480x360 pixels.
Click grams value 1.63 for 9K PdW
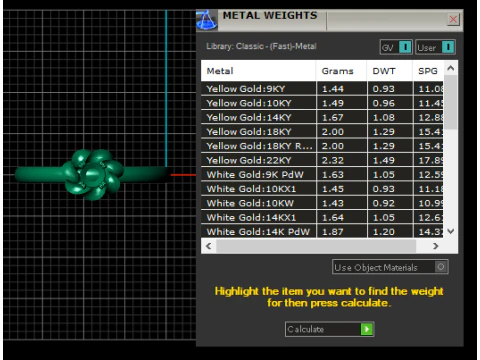[x=333, y=175]
